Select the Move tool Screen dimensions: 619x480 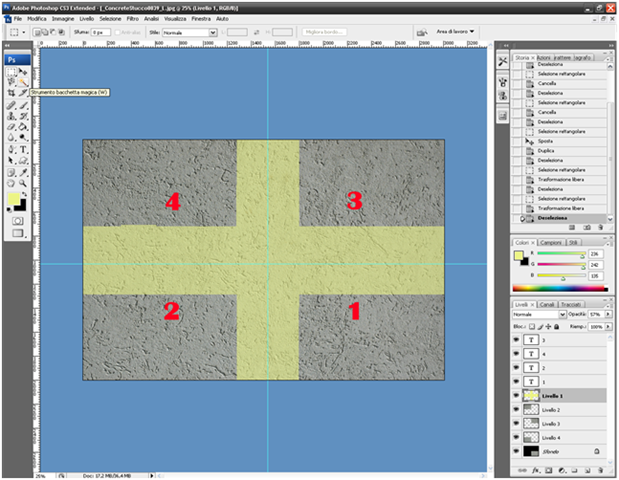22,70
